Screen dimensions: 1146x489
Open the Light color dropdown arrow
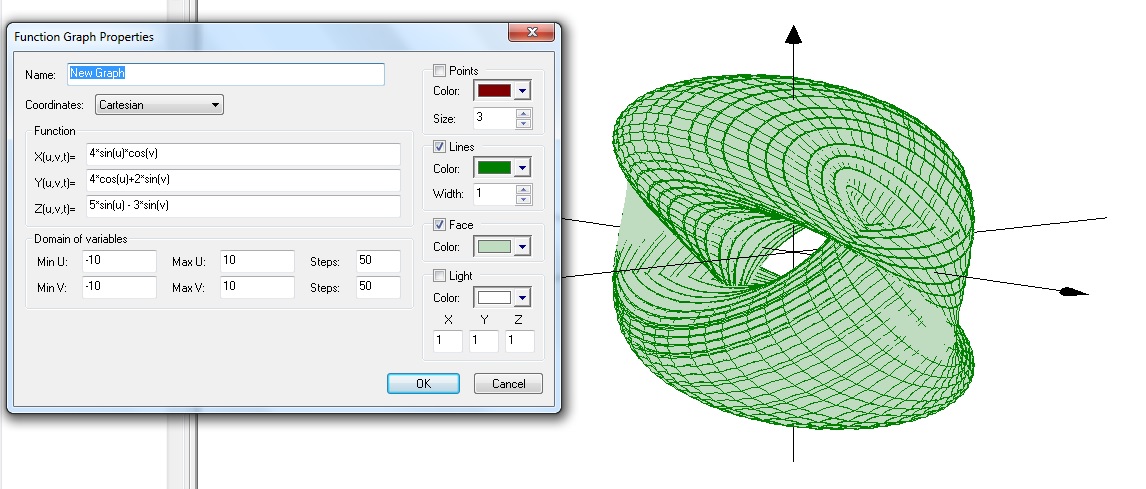point(522,298)
